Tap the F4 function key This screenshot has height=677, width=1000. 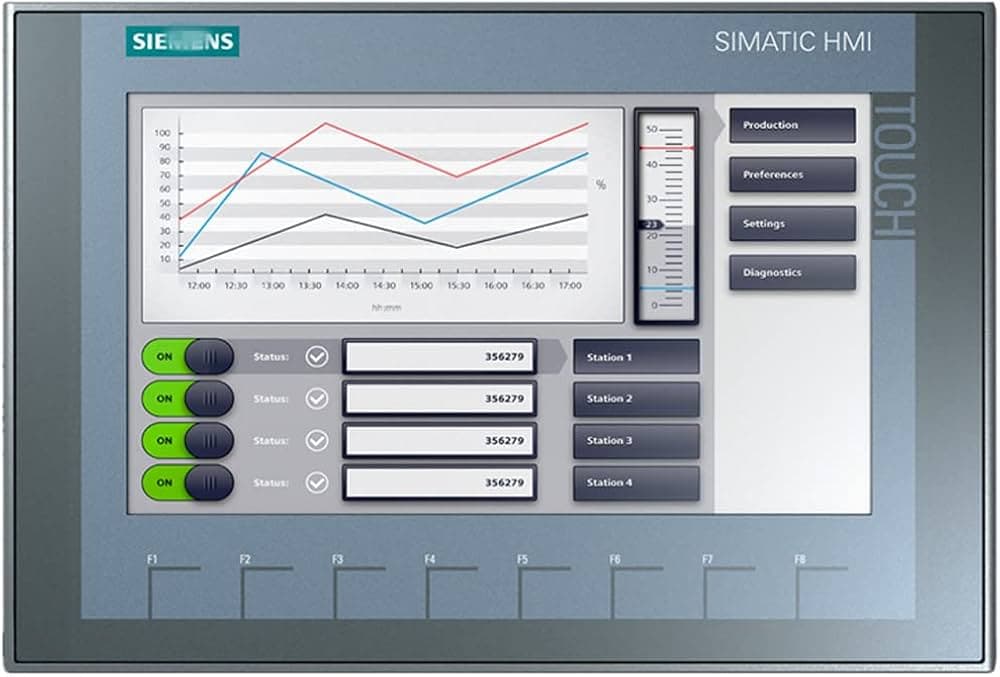click(x=452, y=592)
